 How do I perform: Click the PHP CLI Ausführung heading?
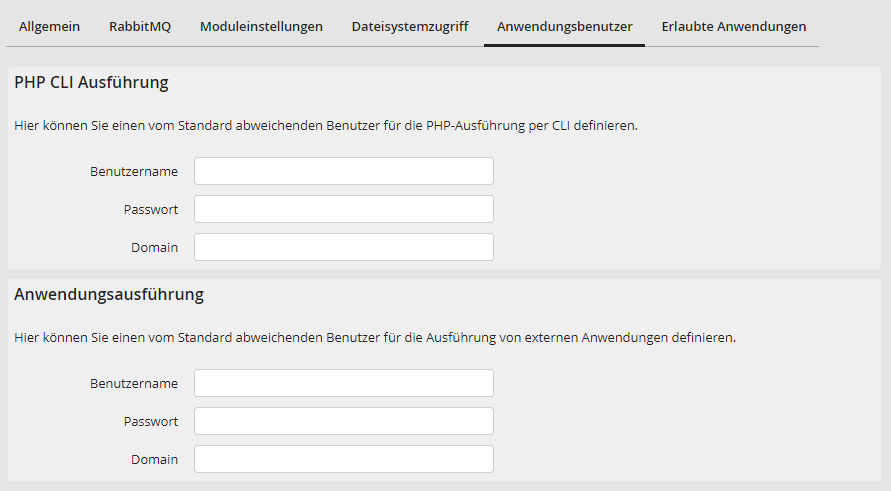[x=91, y=83]
